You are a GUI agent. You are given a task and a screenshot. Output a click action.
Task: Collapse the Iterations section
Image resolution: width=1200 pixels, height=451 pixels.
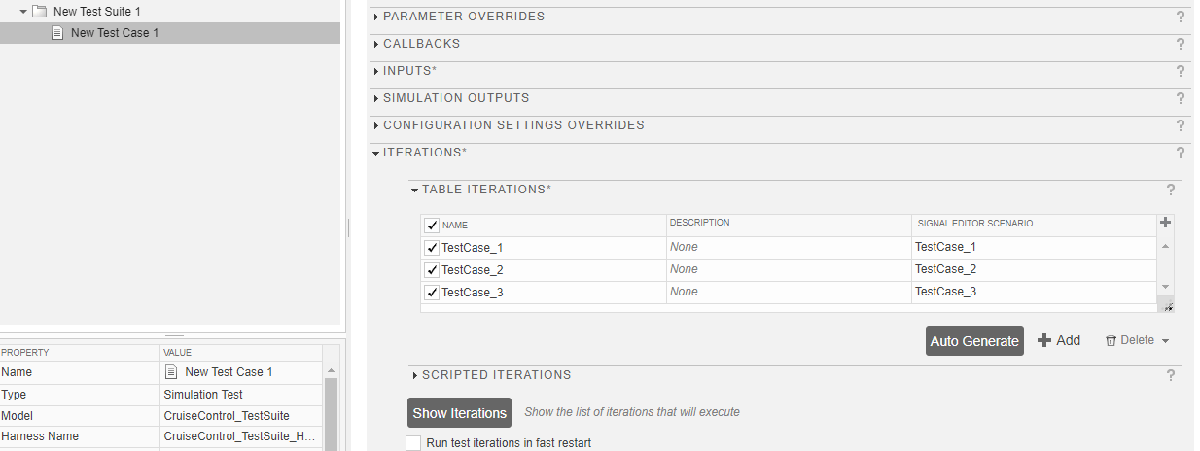pos(376,153)
